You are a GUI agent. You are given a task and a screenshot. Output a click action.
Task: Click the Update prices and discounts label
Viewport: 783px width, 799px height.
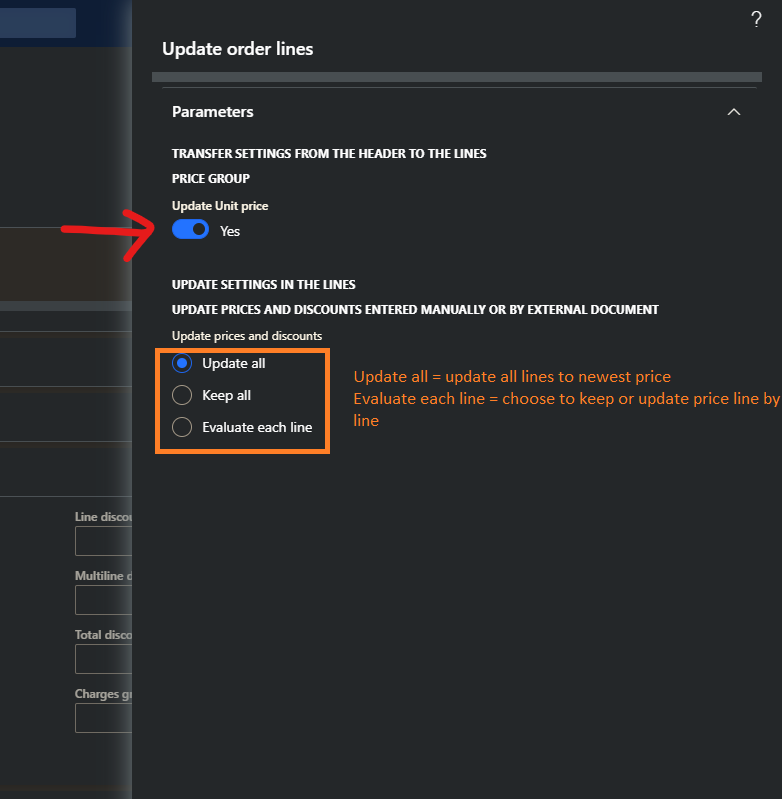pyautogui.click(x=247, y=336)
